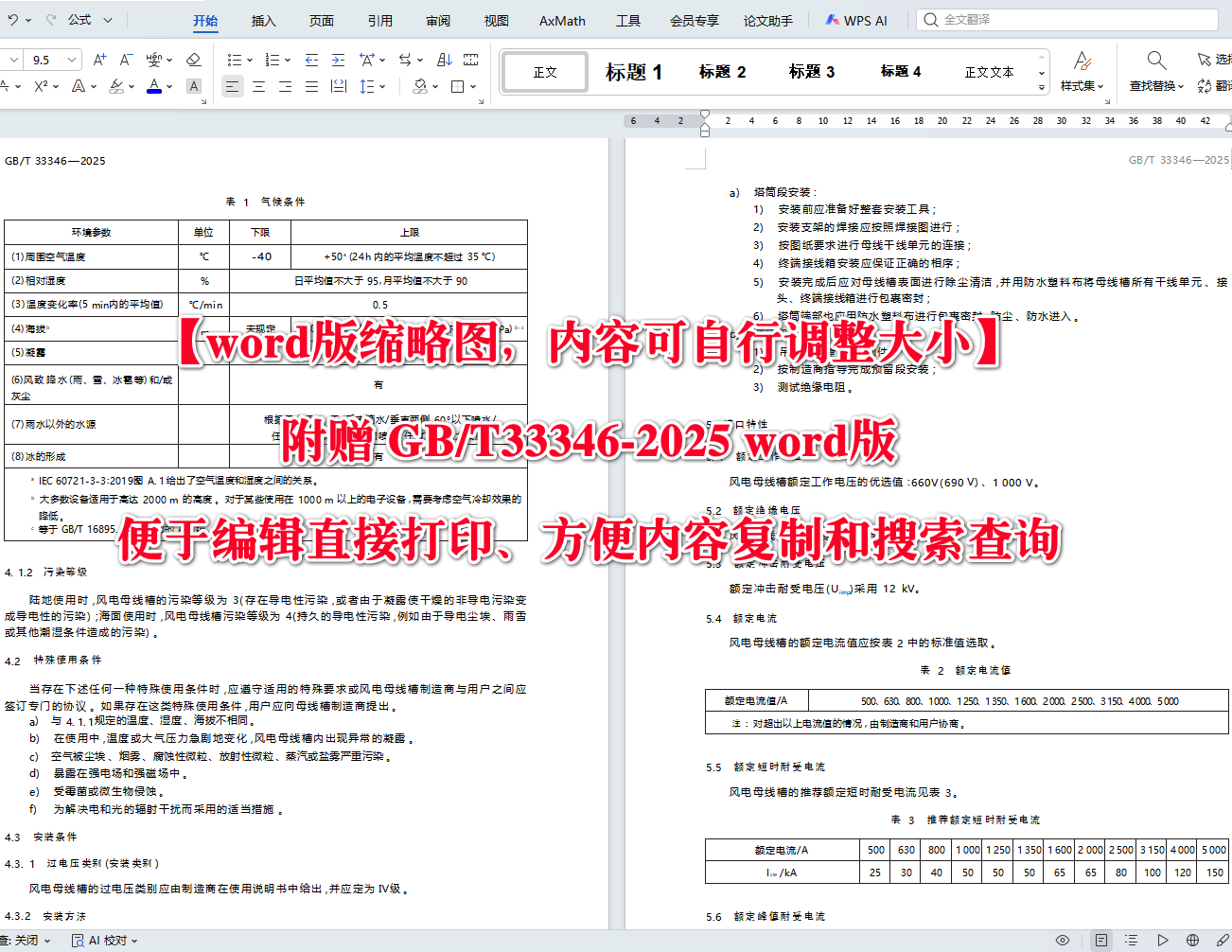Expand the font color dropdown arrow
Image resolution: width=1232 pixels, height=952 pixels.
(168, 84)
